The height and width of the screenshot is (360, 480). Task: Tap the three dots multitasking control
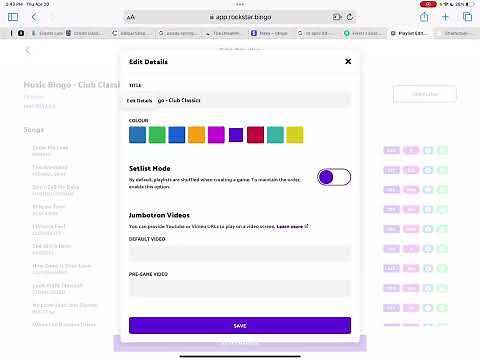[x=240, y=4]
